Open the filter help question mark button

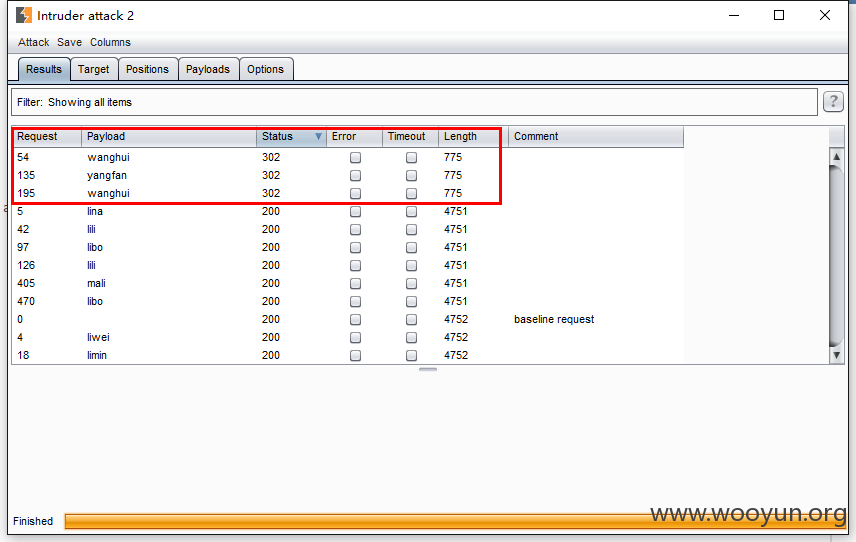833,102
